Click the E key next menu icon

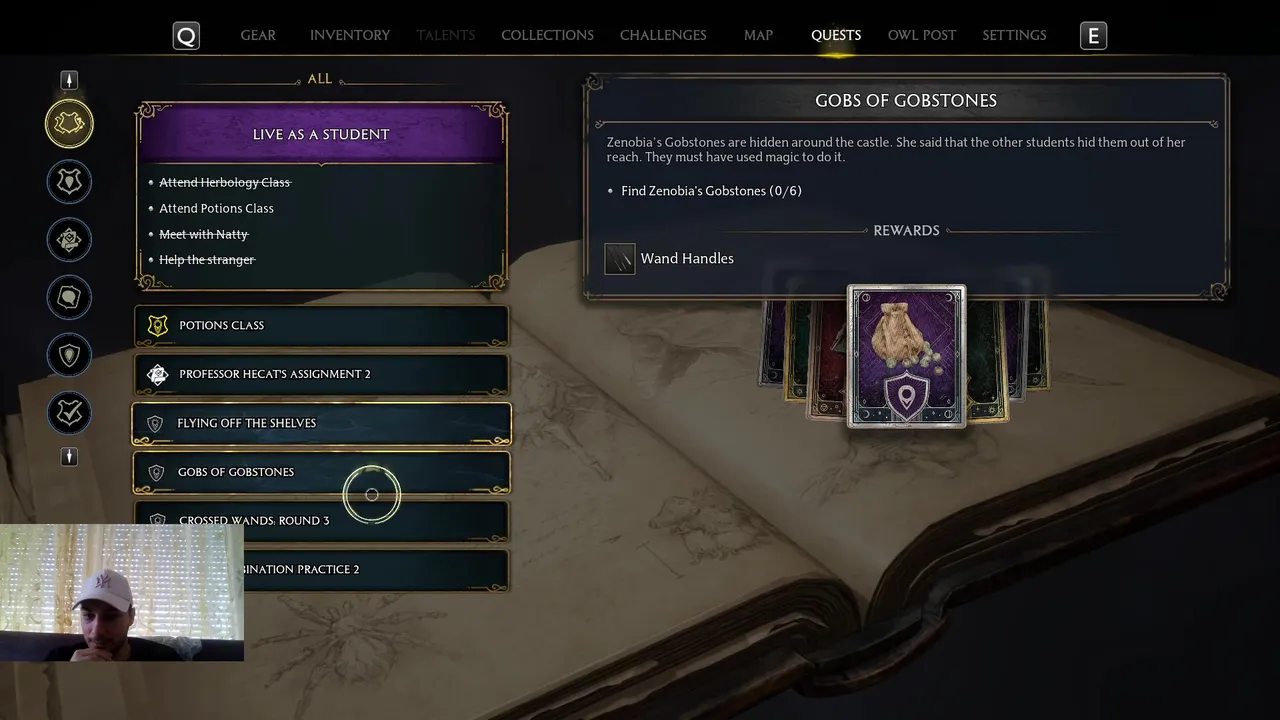click(1093, 36)
